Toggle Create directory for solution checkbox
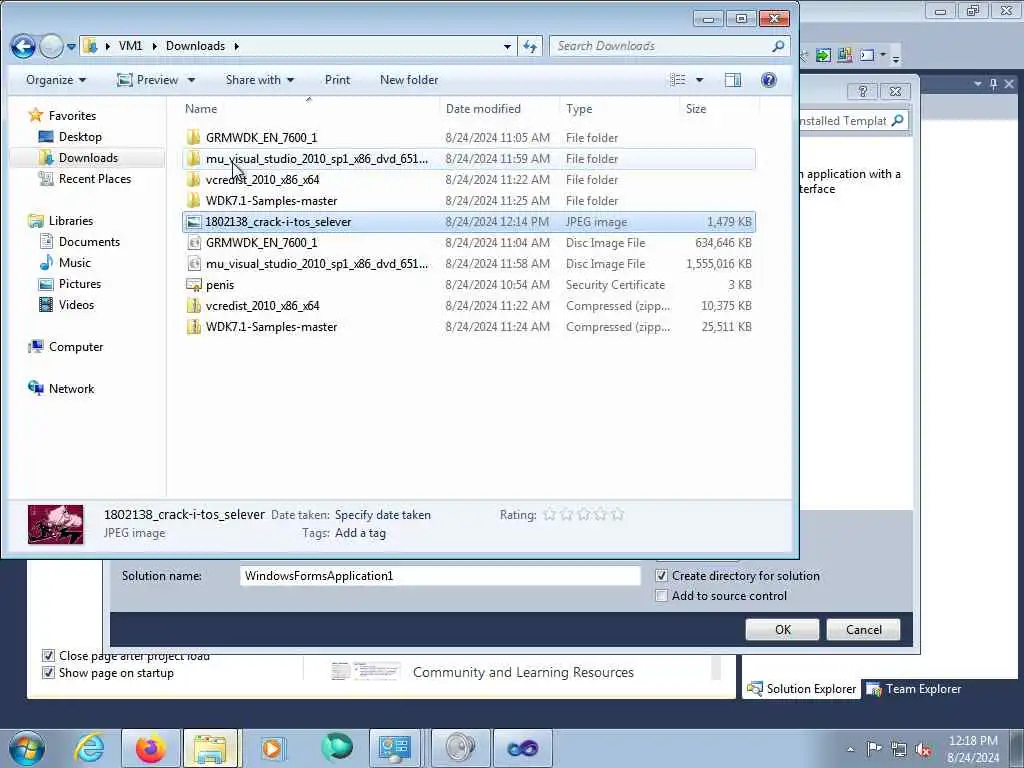 662,576
